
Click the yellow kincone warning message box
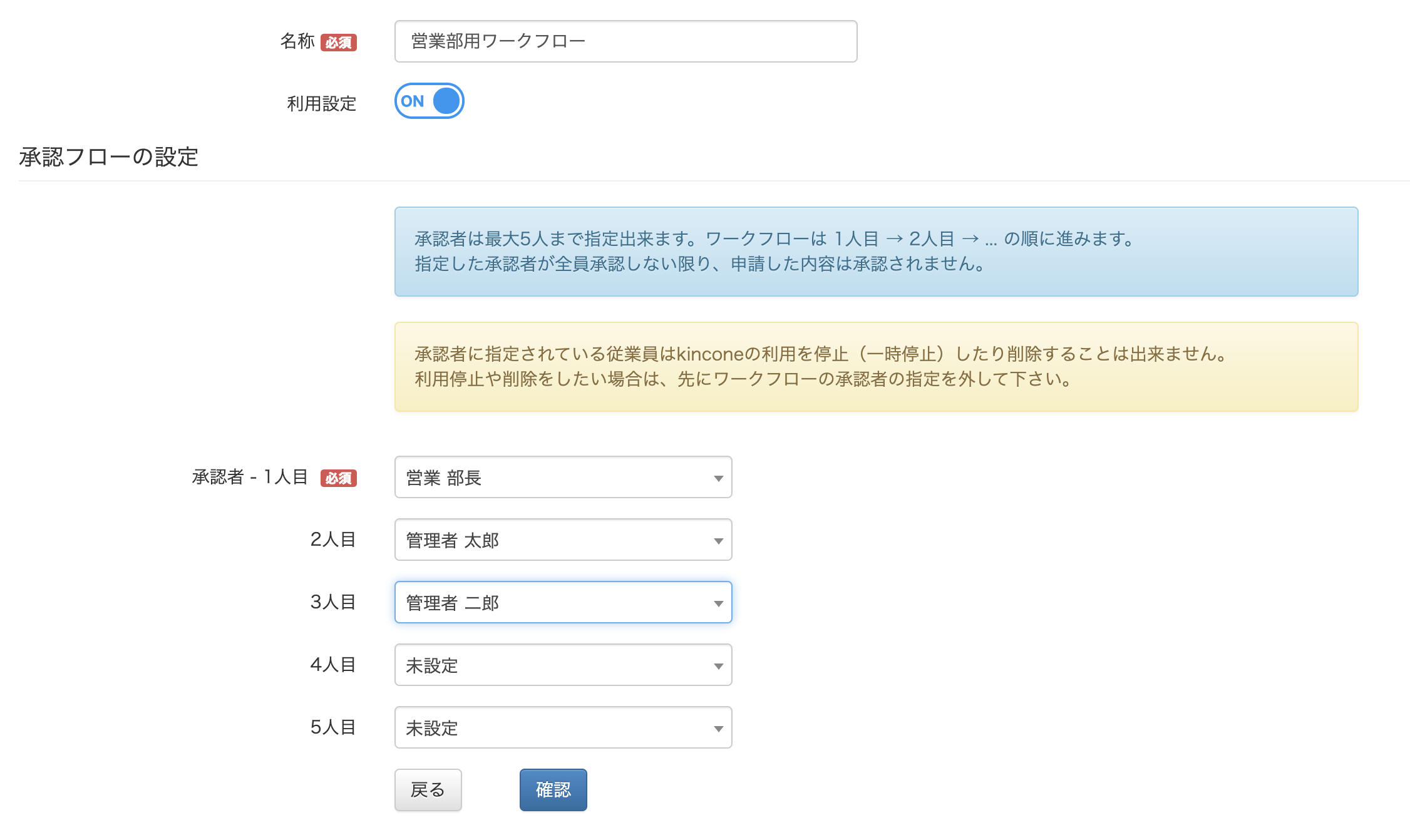point(875,367)
